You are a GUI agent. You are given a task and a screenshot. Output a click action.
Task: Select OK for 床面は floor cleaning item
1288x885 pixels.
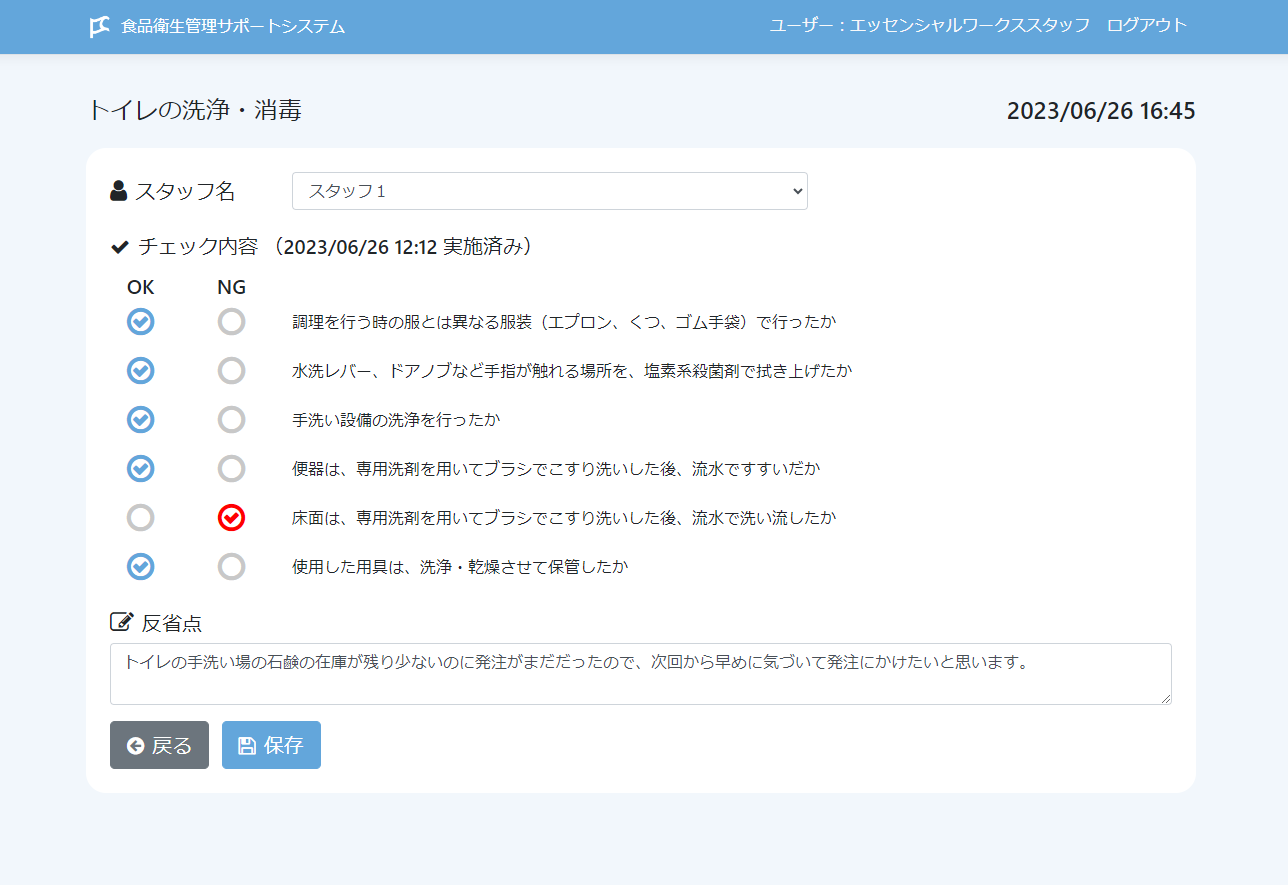coord(141,518)
